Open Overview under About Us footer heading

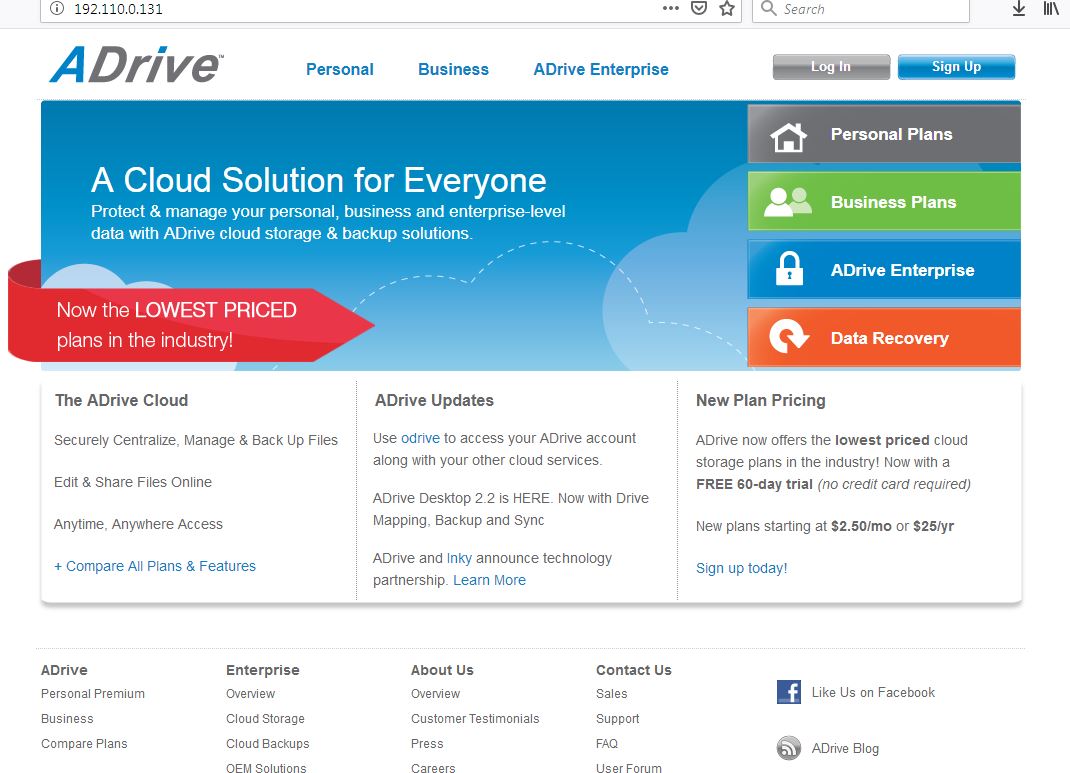pos(435,694)
